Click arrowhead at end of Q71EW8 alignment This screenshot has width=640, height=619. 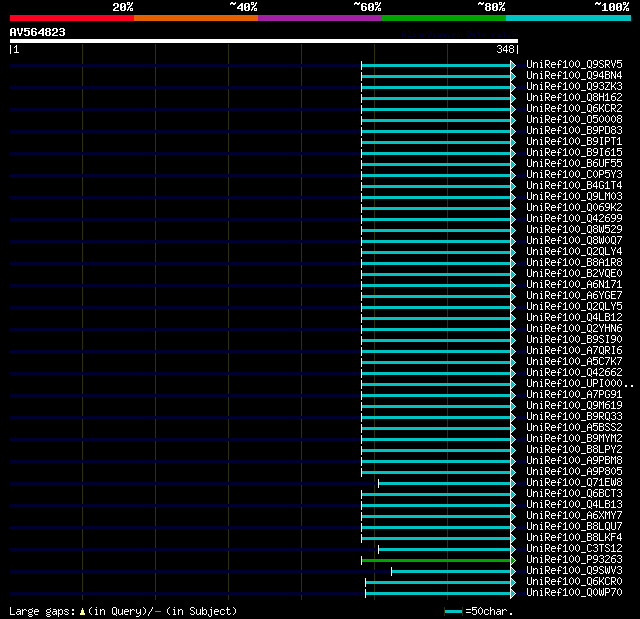click(513, 483)
